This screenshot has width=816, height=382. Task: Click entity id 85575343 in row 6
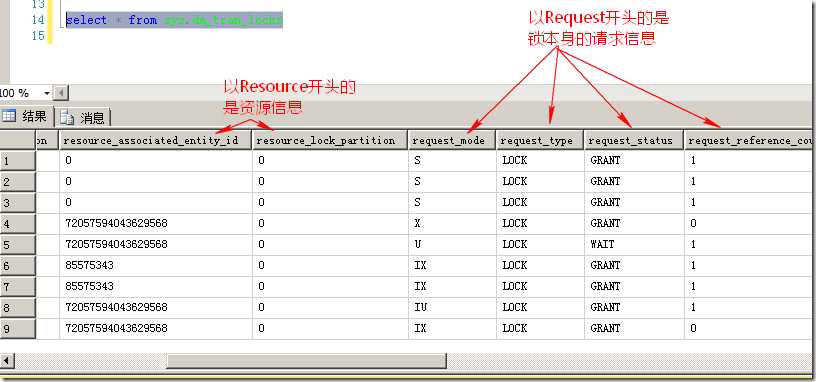[x=156, y=265]
